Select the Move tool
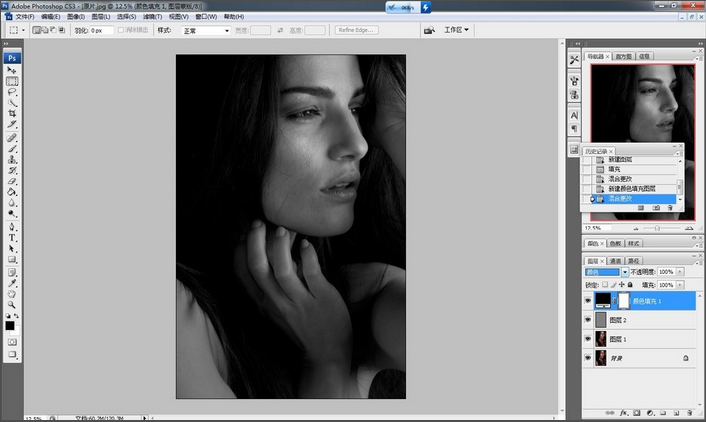This screenshot has height=422, width=706. (x=12, y=70)
